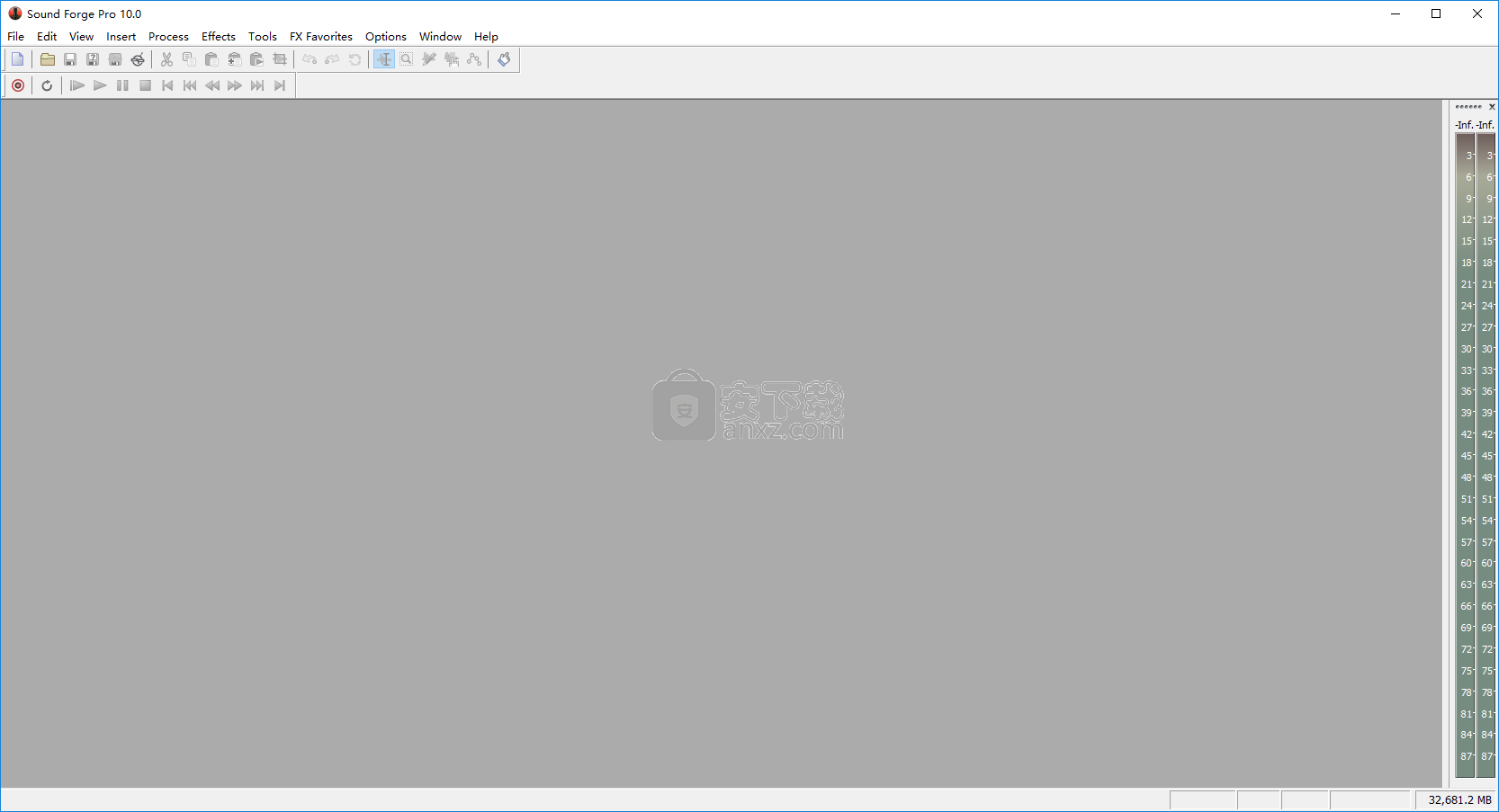The image size is (1499, 812).
Task: Close the Sound Forge window
Action: tap(1477, 13)
